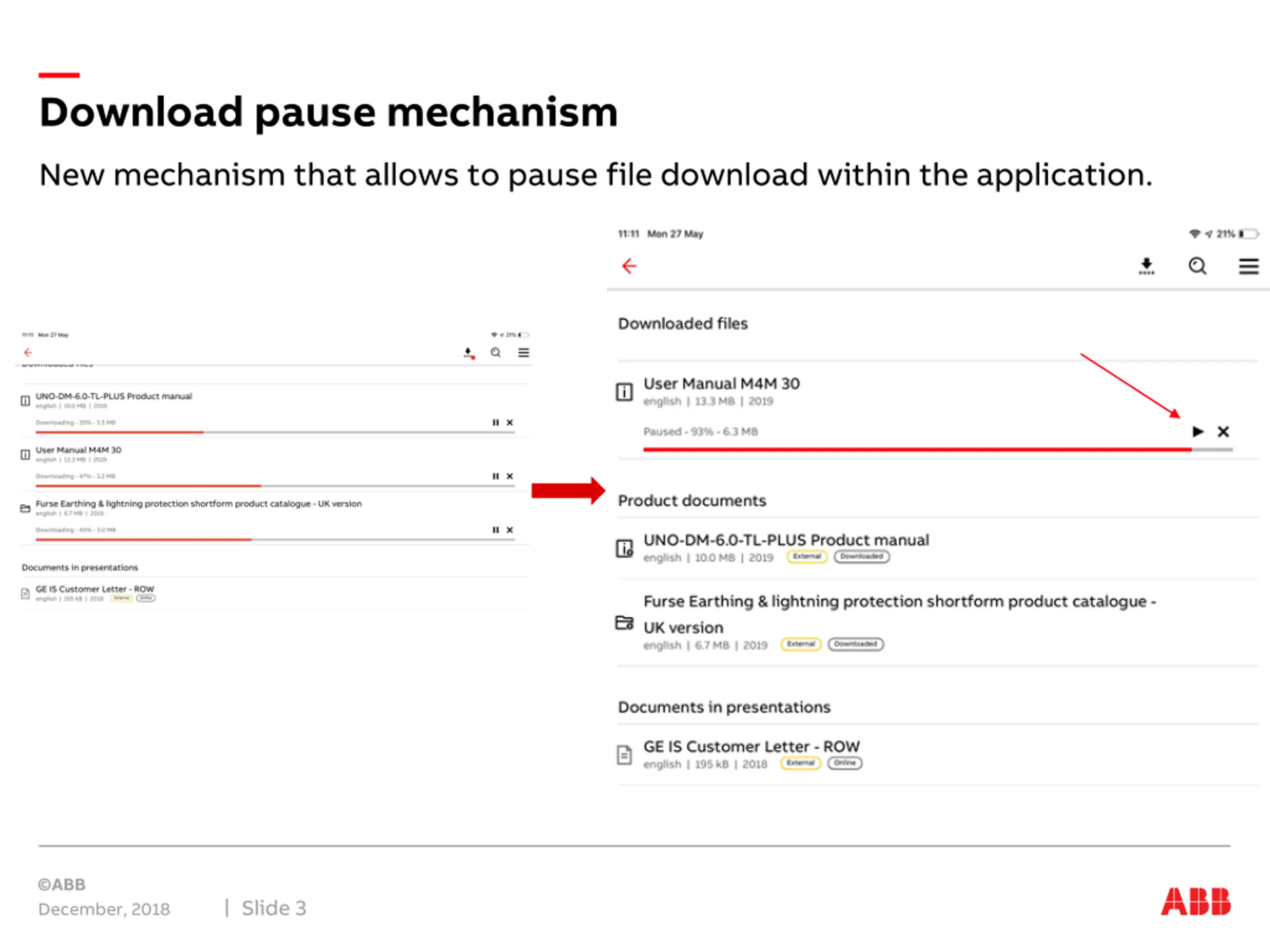Cancel Furse Earthing catalogue download in small screen
This screenshot has width=1270, height=952.
coord(510,530)
